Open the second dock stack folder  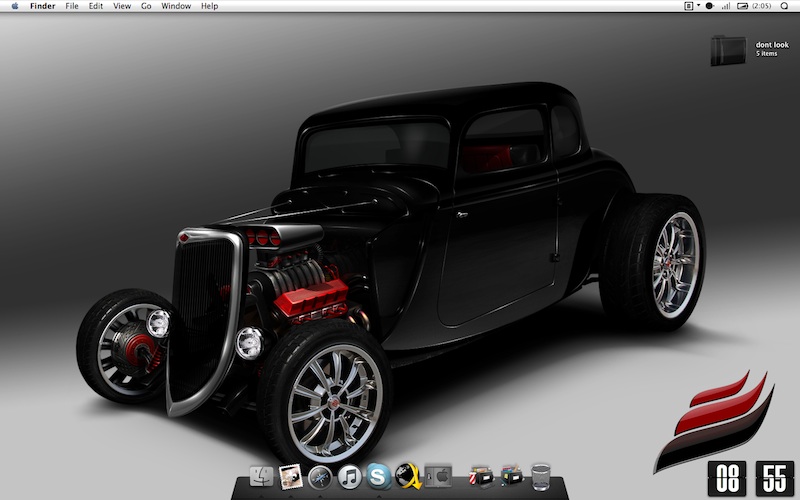point(511,477)
